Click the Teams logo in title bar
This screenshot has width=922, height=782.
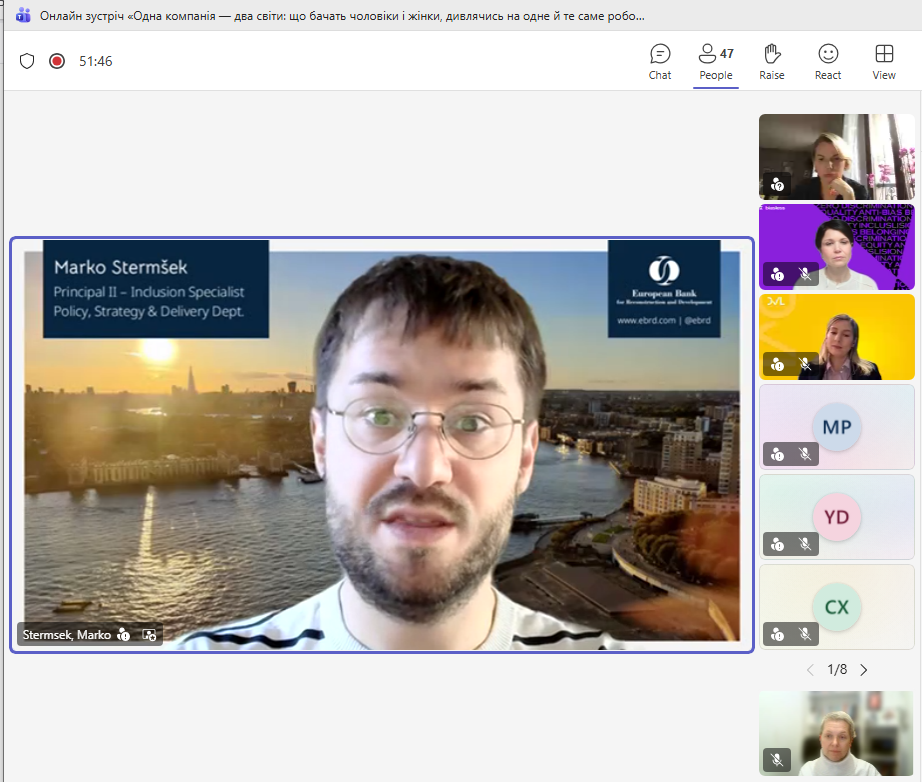pyautogui.click(x=22, y=17)
